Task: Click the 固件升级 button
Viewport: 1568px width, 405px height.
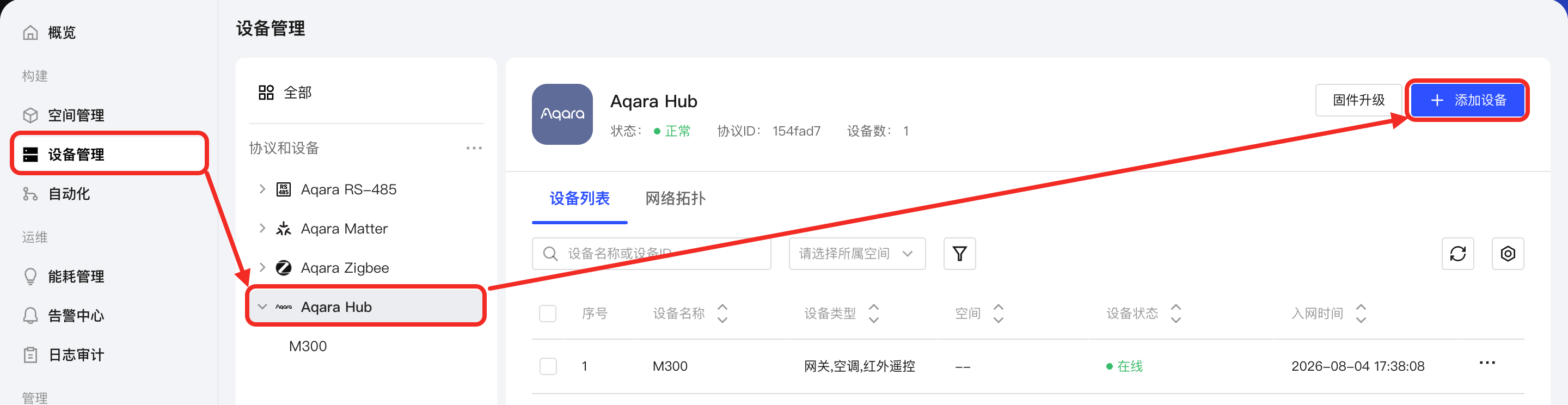Action: pos(1358,100)
